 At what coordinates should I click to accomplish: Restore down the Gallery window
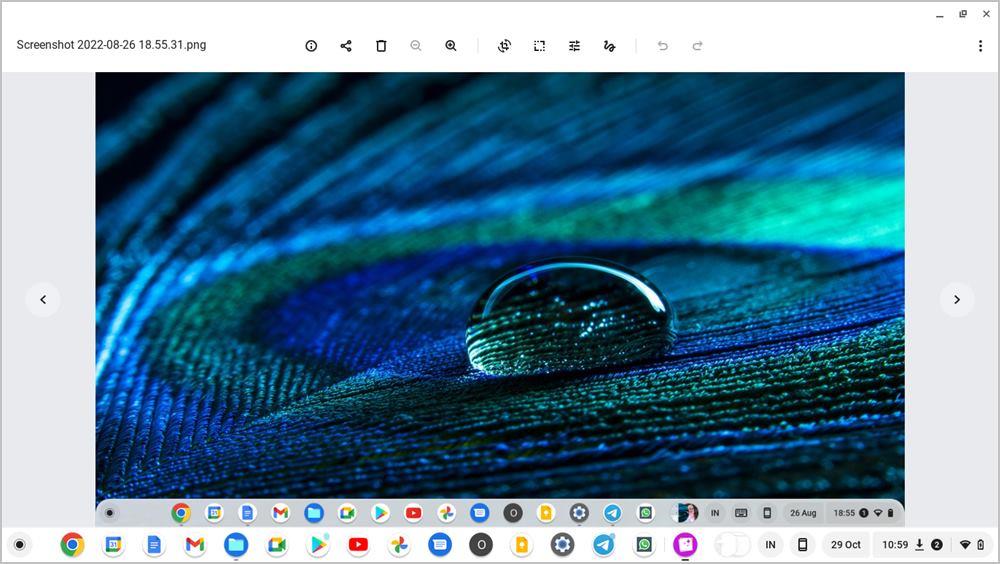[x=963, y=14]
